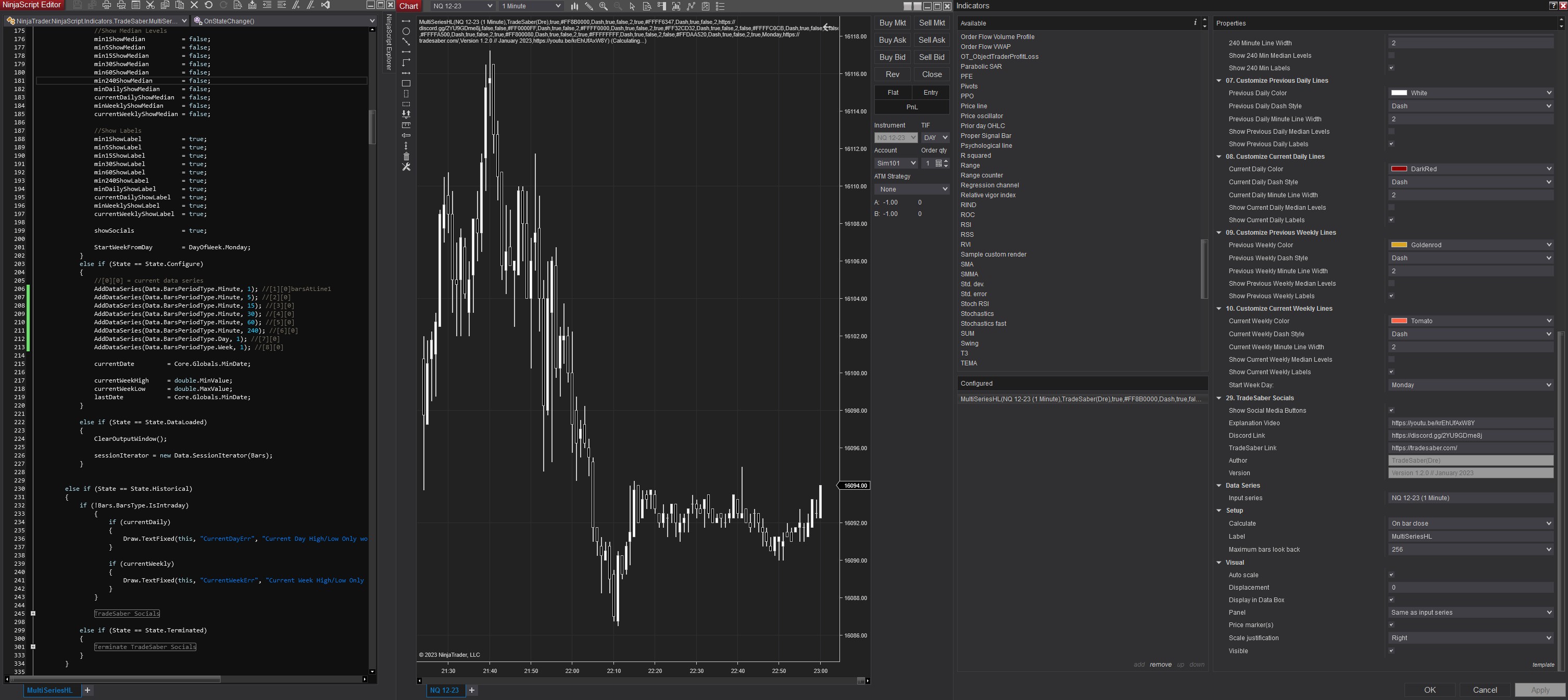Click the chart zoom in magnifier icon

[x=603, y=6]
